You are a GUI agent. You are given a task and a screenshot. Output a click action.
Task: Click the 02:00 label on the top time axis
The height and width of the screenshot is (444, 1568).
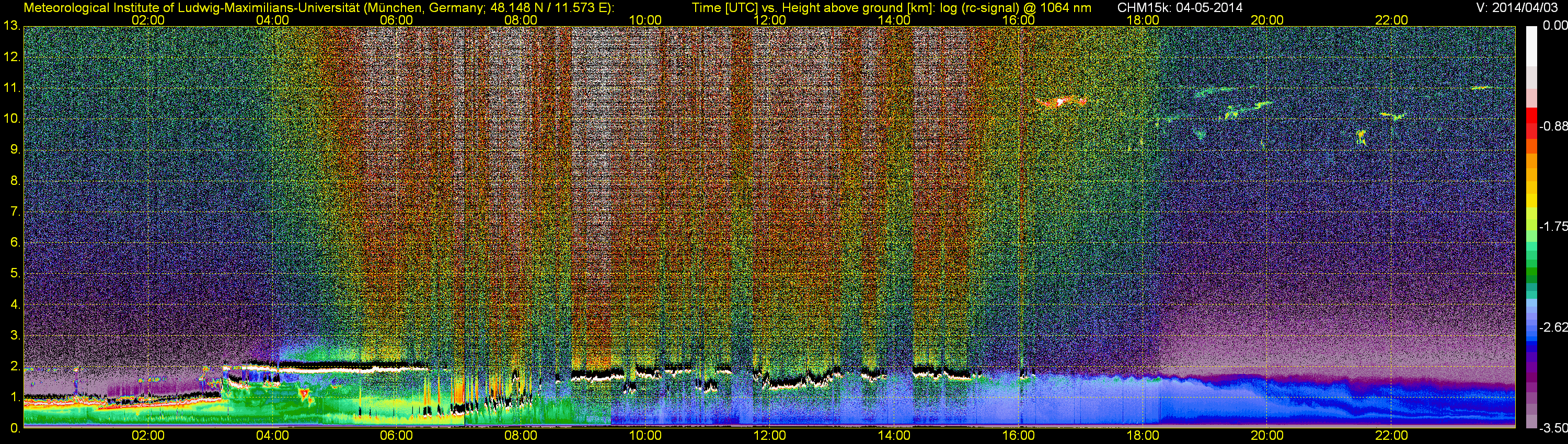[148, 20]
